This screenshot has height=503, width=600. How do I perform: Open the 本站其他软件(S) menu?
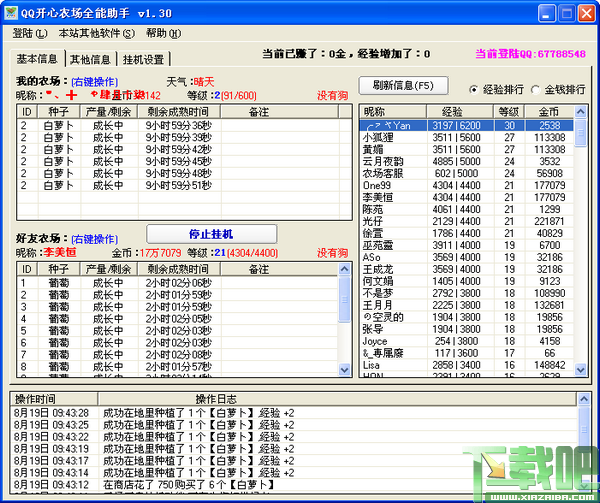coord(96,34)
